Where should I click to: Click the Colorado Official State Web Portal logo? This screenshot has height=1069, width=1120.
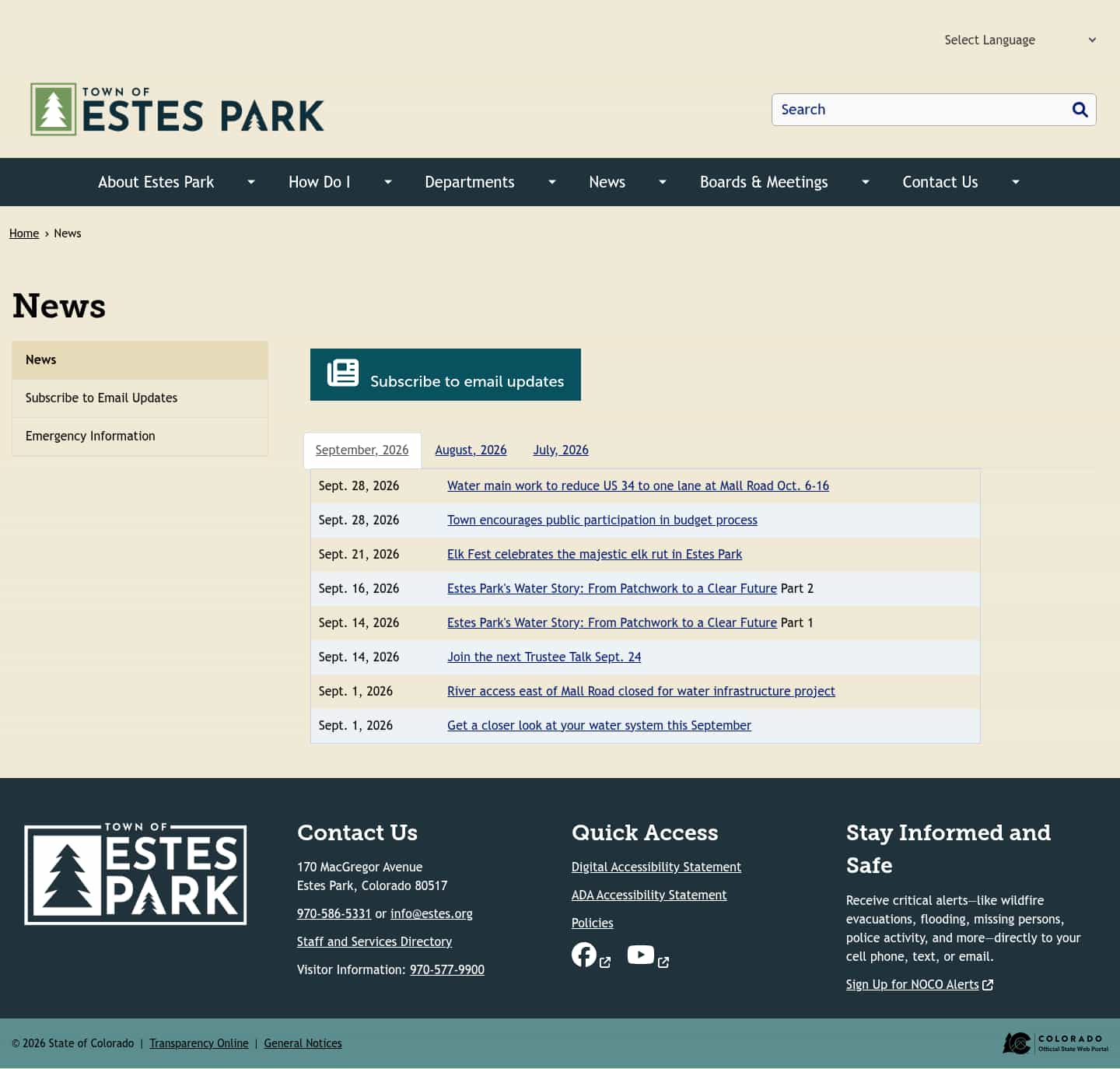click(x=1055, y=1043)
